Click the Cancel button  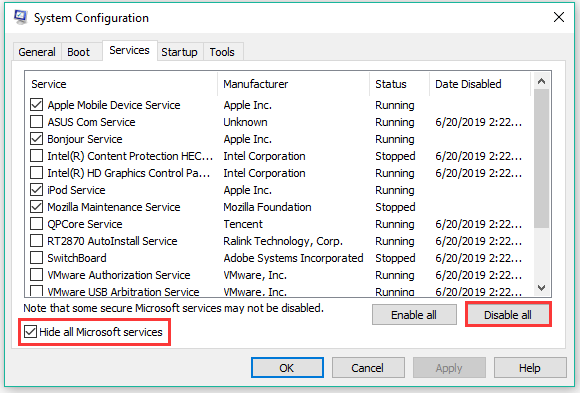pyautogui.click(x=368, y=368)
